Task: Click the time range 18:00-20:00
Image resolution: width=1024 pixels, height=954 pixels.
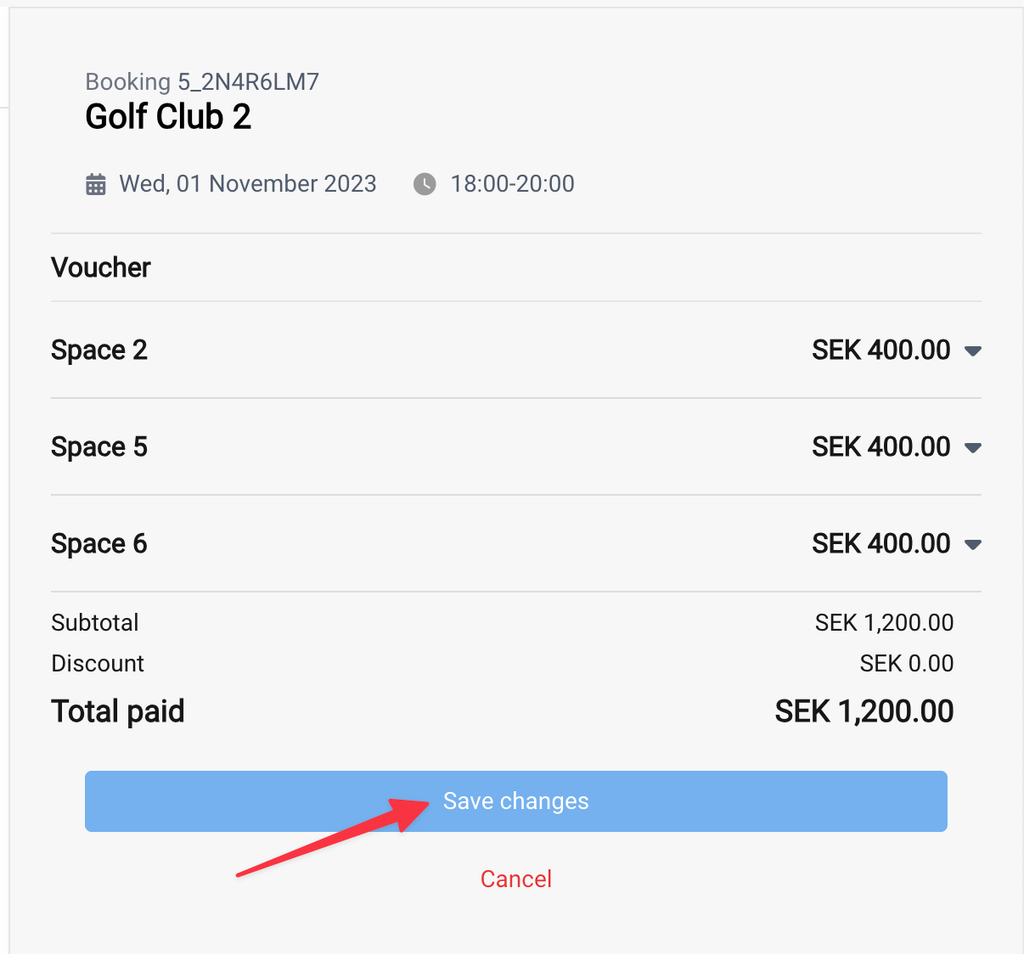Action: (x=513, y=183)
